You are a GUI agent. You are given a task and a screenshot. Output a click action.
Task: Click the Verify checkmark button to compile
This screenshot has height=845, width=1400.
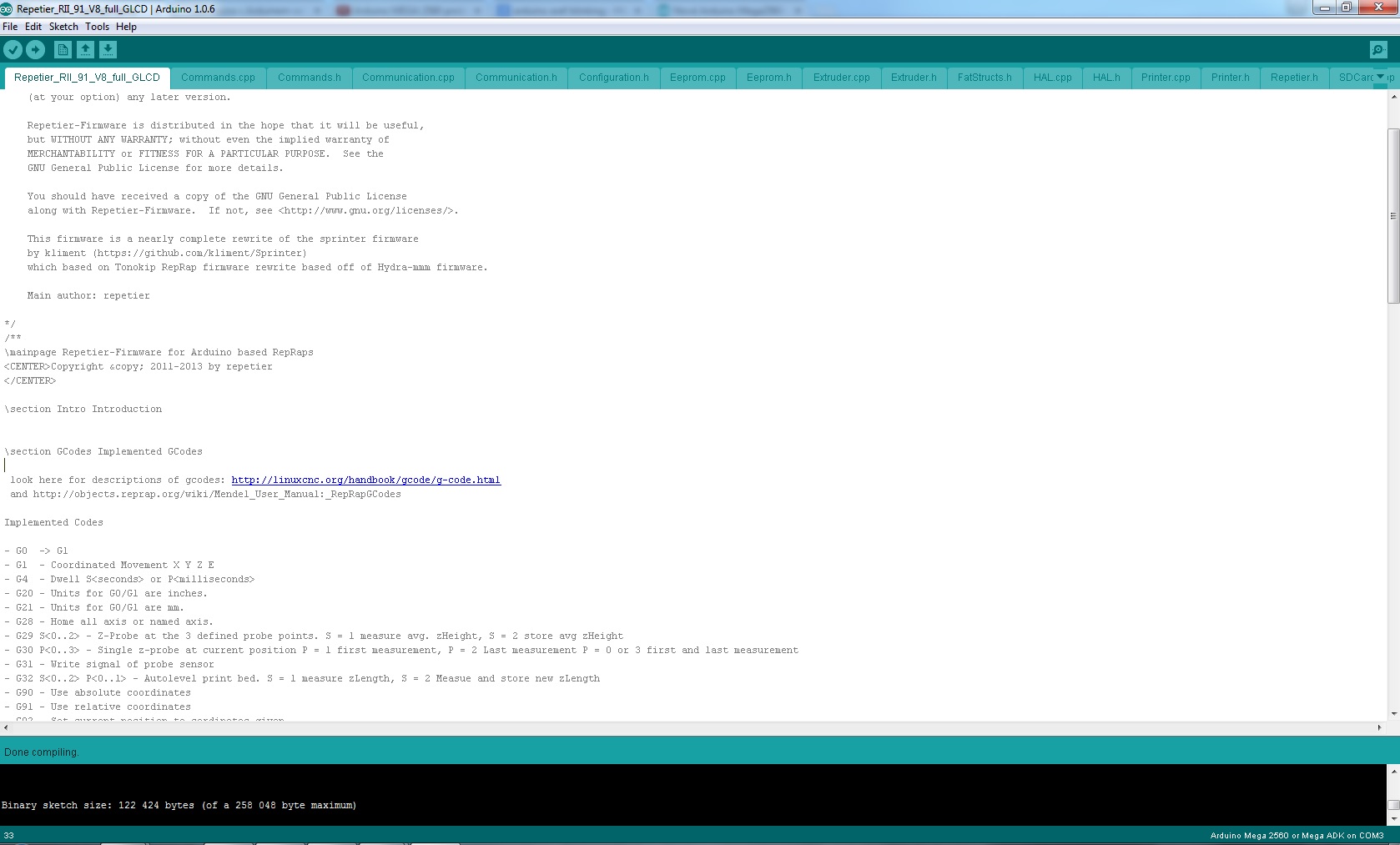tap(13, 49)
